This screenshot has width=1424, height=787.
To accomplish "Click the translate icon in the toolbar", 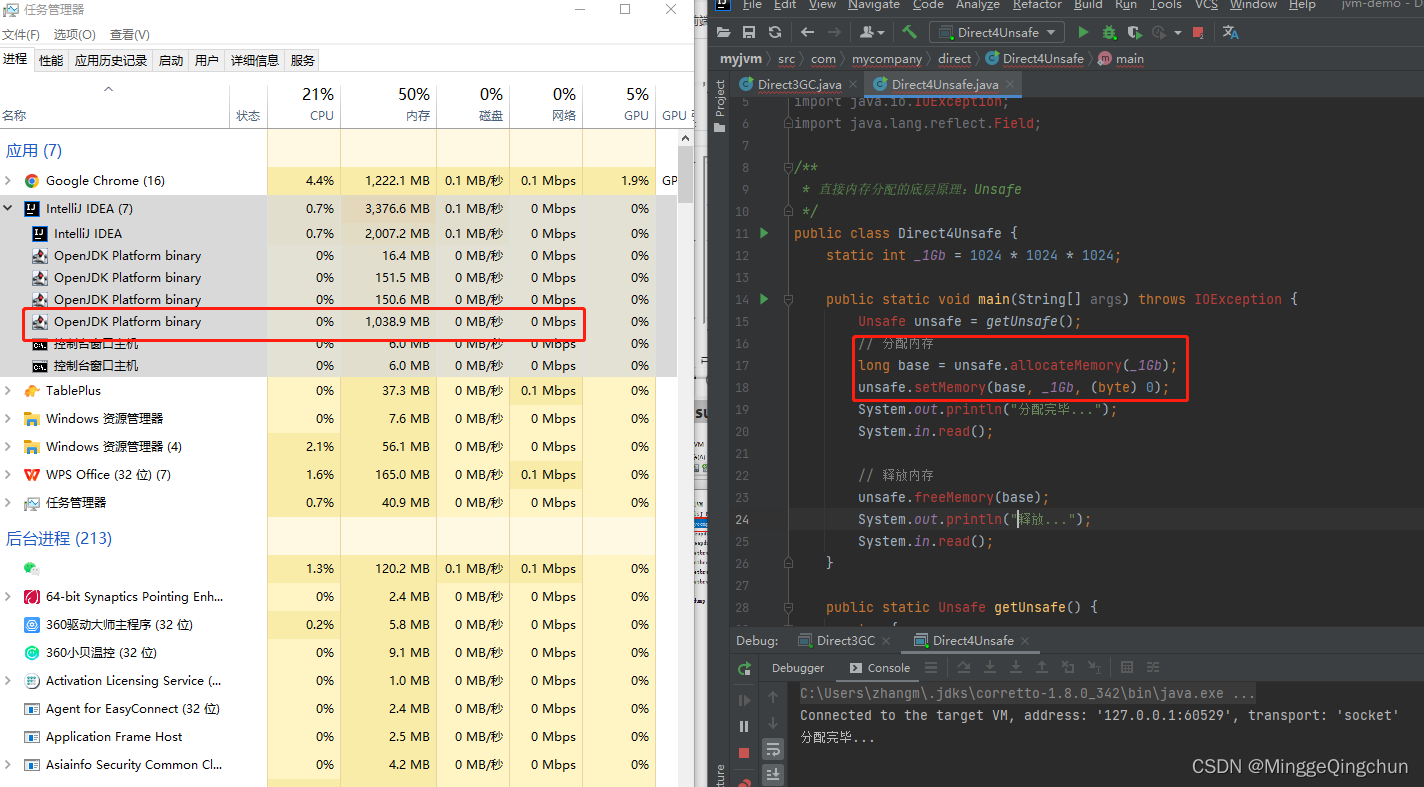I will point(1230,33).
